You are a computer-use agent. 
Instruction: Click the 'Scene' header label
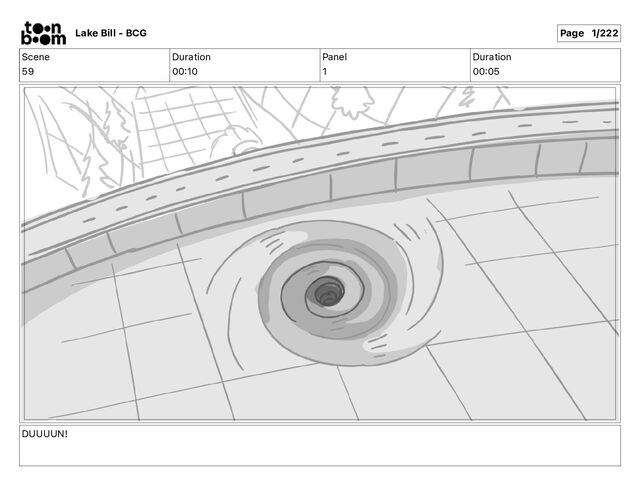[36, 57]
